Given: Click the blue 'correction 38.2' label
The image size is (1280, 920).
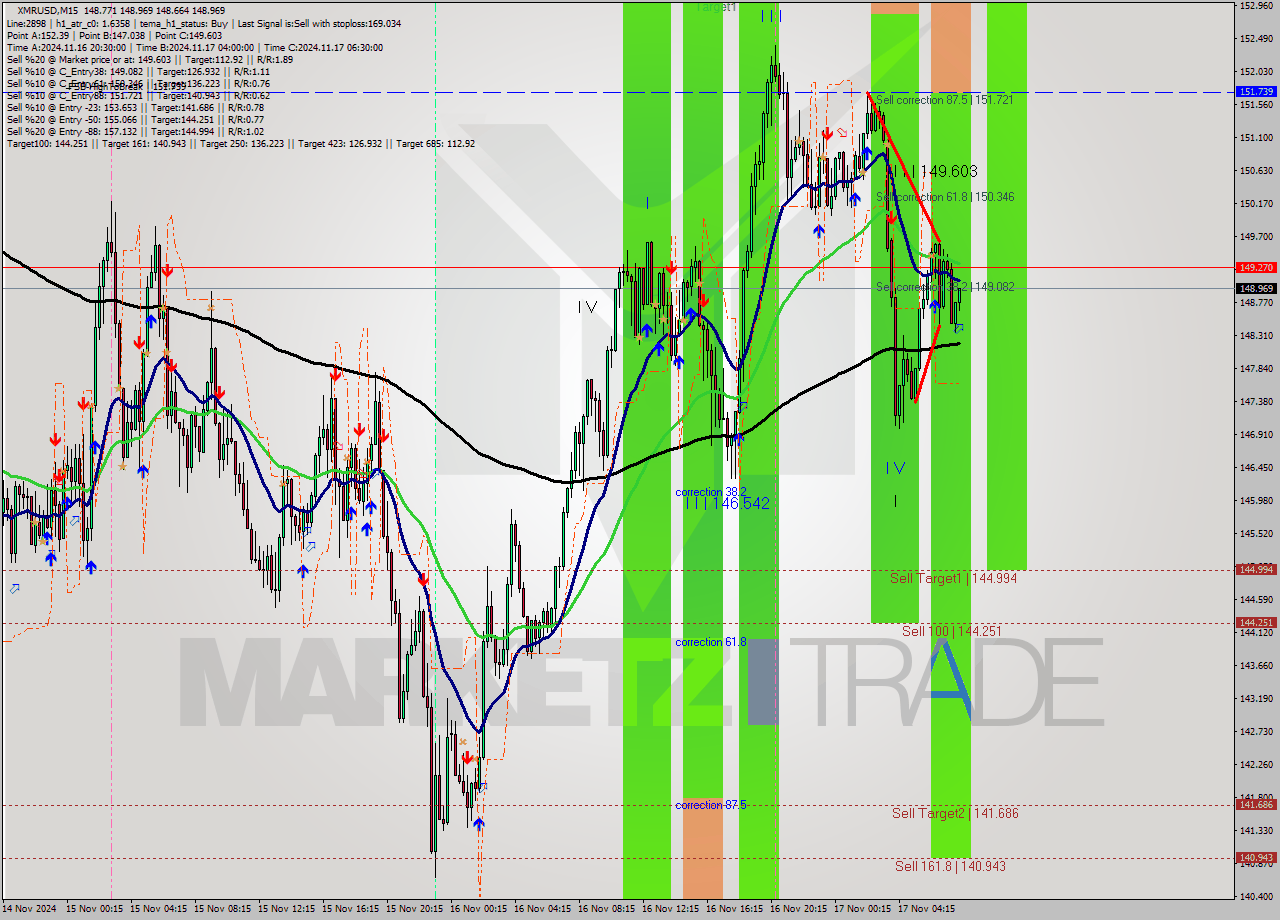Looking at the screenshot, I should point(710,492).
